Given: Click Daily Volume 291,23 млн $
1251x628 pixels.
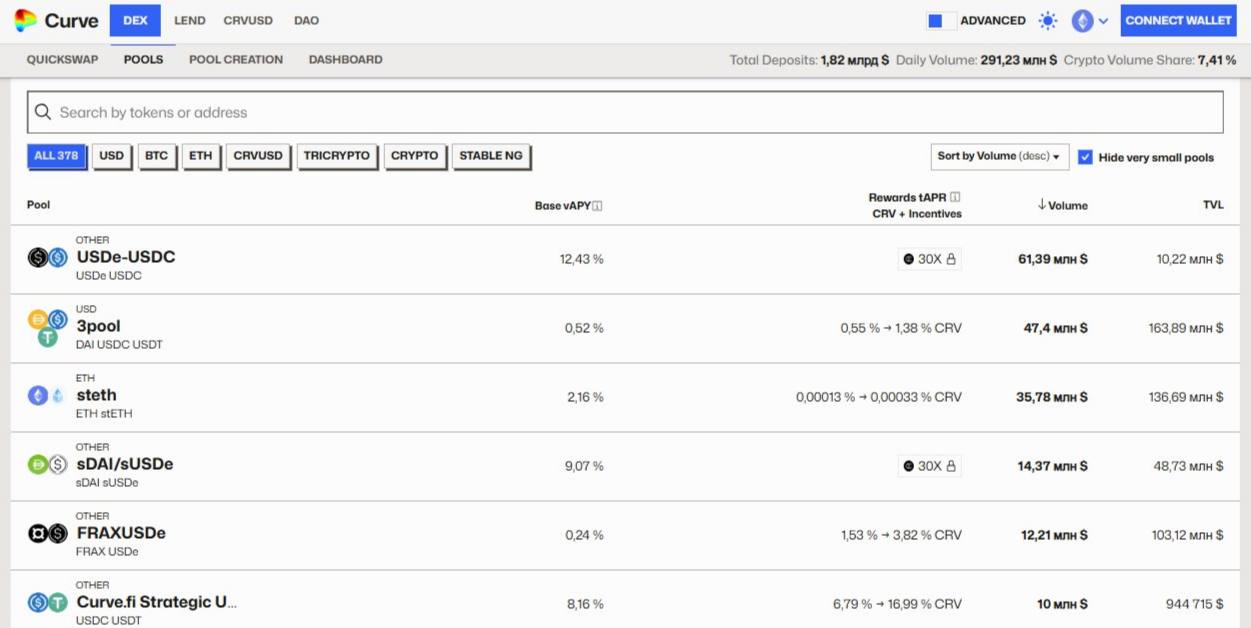Looking at the screenshot, I should [x=976, y=60].
